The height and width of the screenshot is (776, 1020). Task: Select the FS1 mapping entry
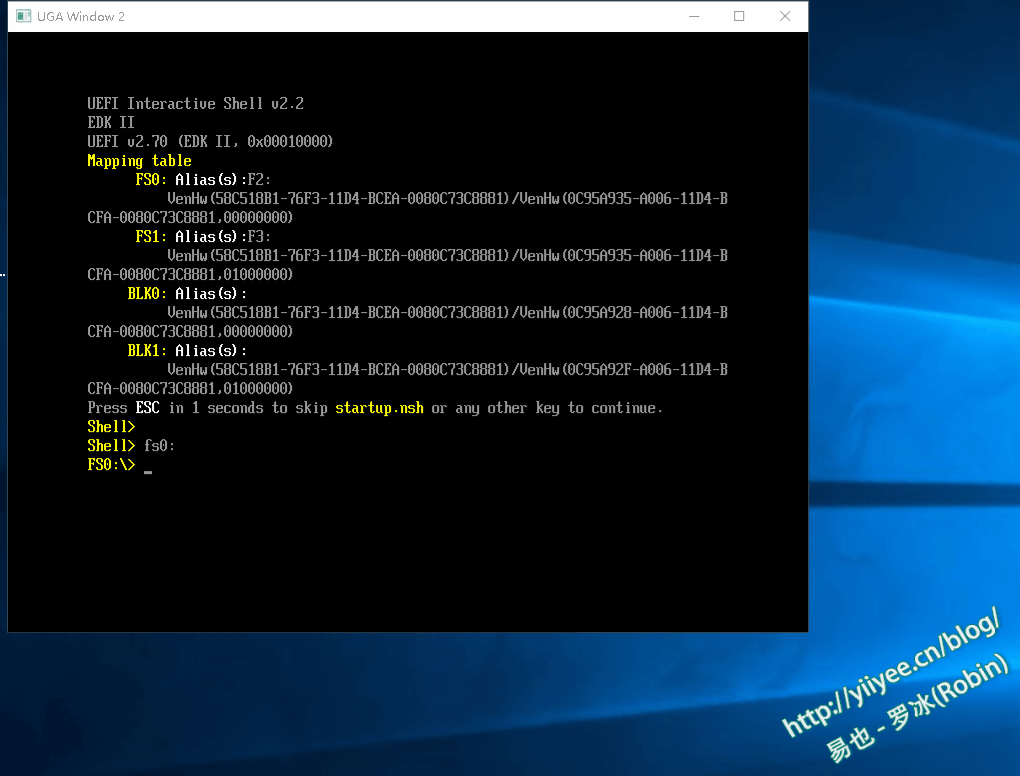[x=148, y=236]
